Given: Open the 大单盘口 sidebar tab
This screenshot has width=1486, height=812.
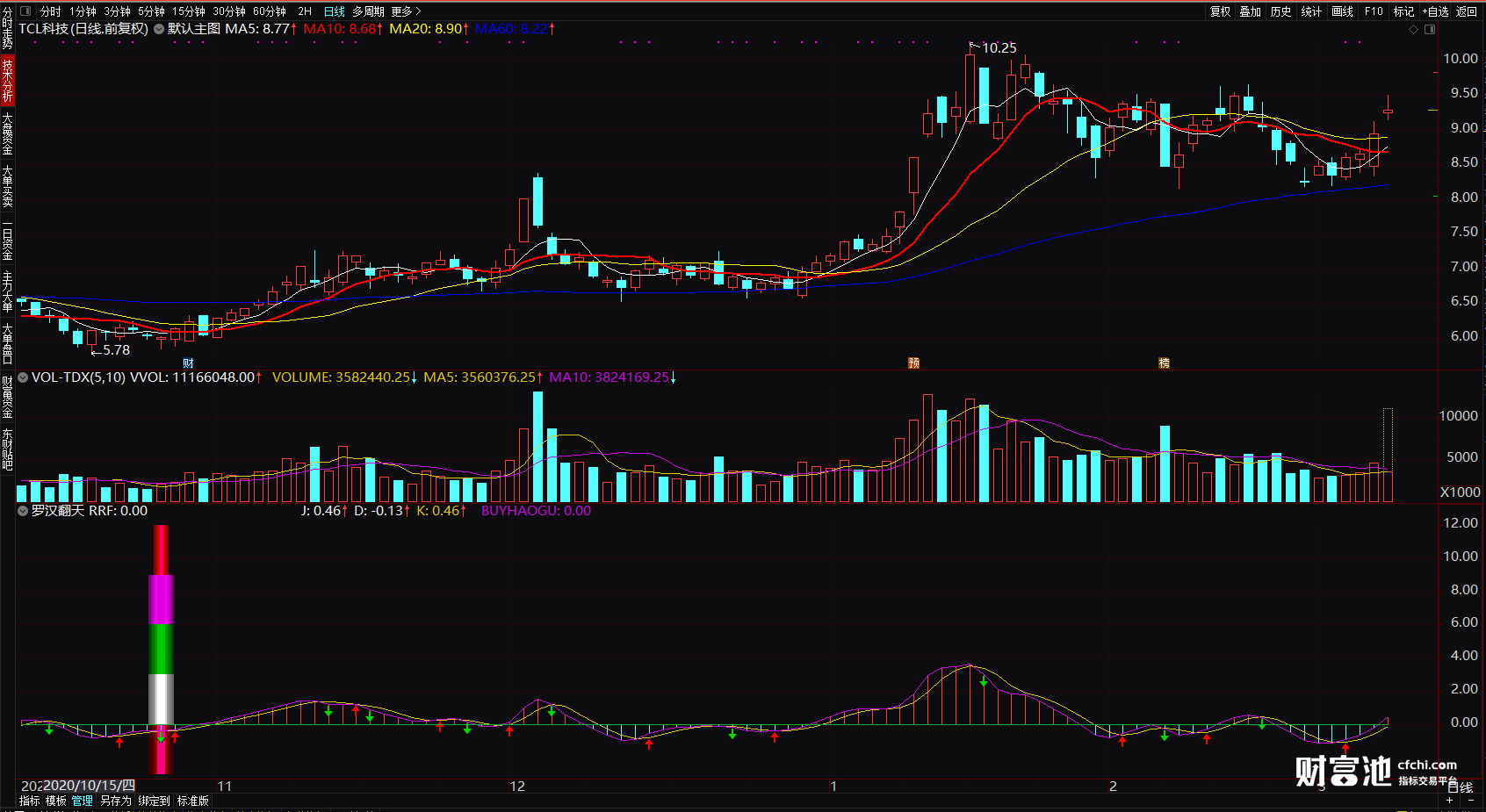Looking at the screenshot, I should click(x=7, y=343).
